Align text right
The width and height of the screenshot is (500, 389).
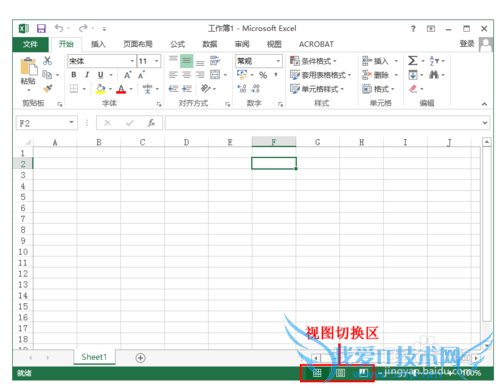200,75
